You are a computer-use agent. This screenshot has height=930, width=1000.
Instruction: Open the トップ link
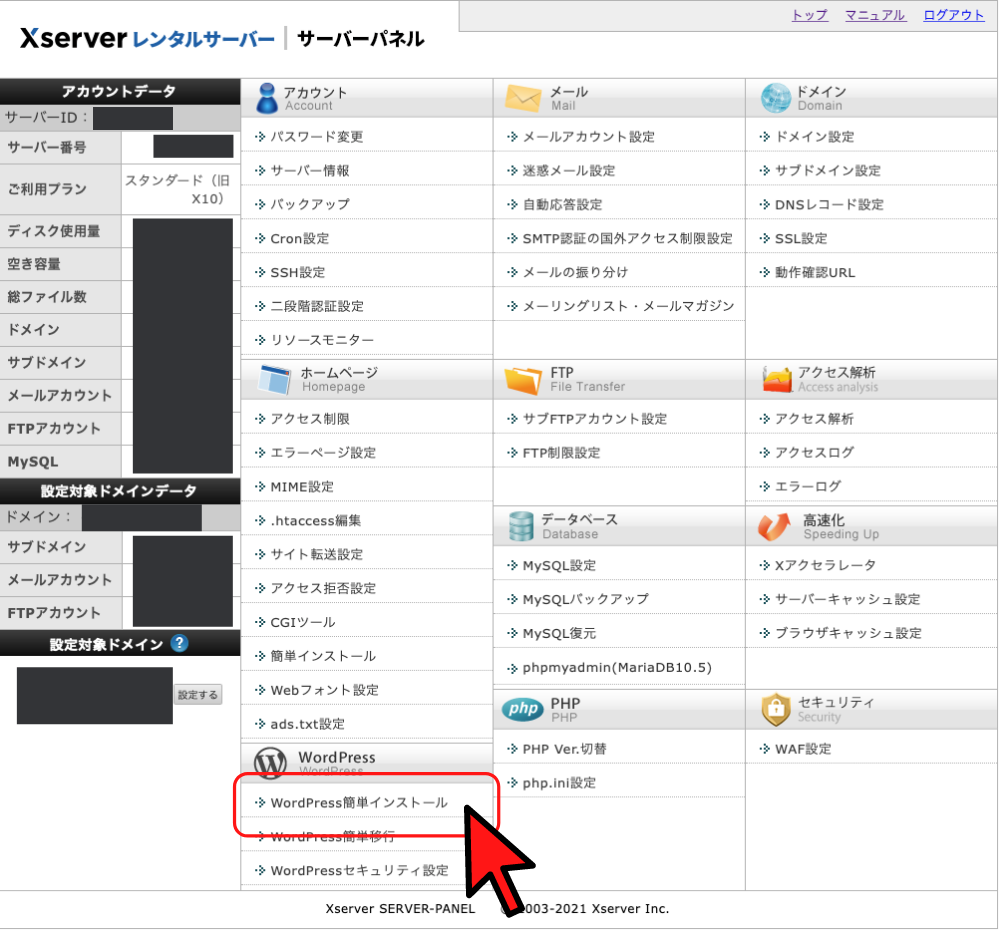810,15
